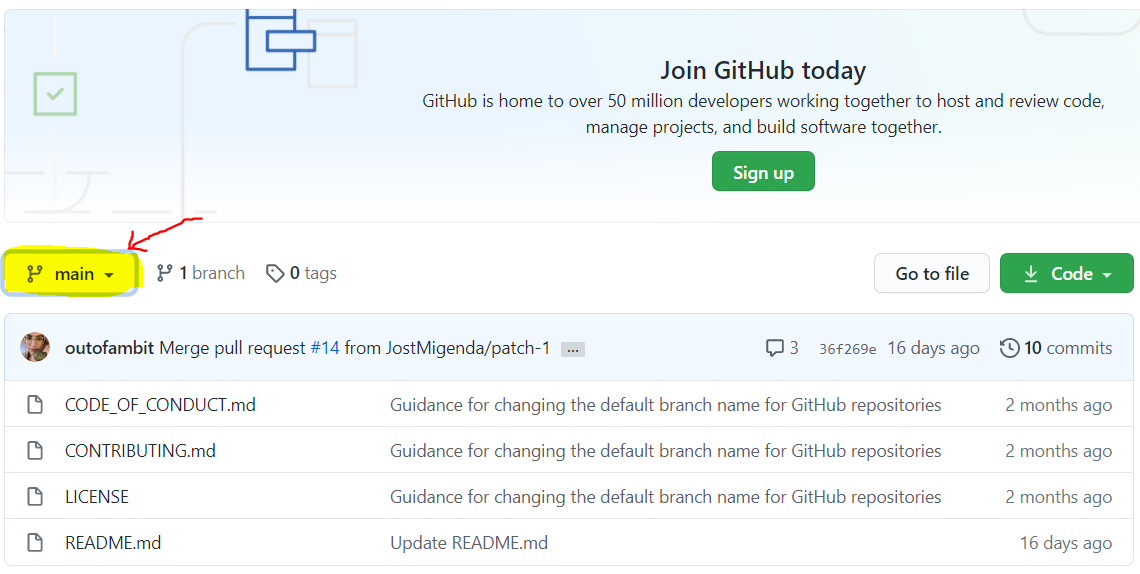Open commit message on LICENSE row
Viewport: 1140px width, 574px height.
click(665, 497)
